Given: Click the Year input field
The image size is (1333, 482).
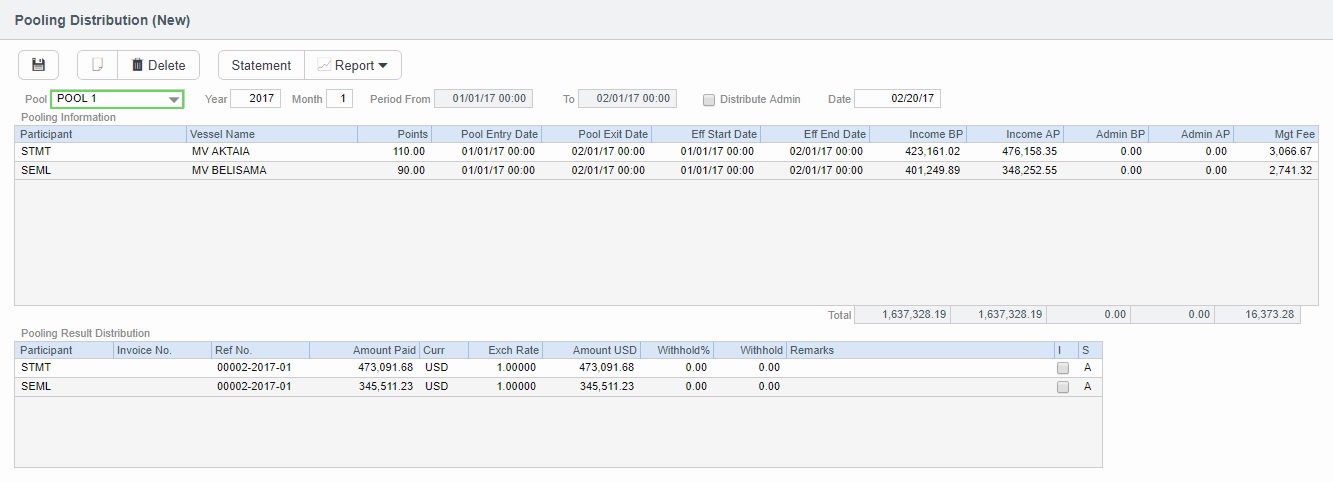Looking at the screenshot, I should coord(255,99).
